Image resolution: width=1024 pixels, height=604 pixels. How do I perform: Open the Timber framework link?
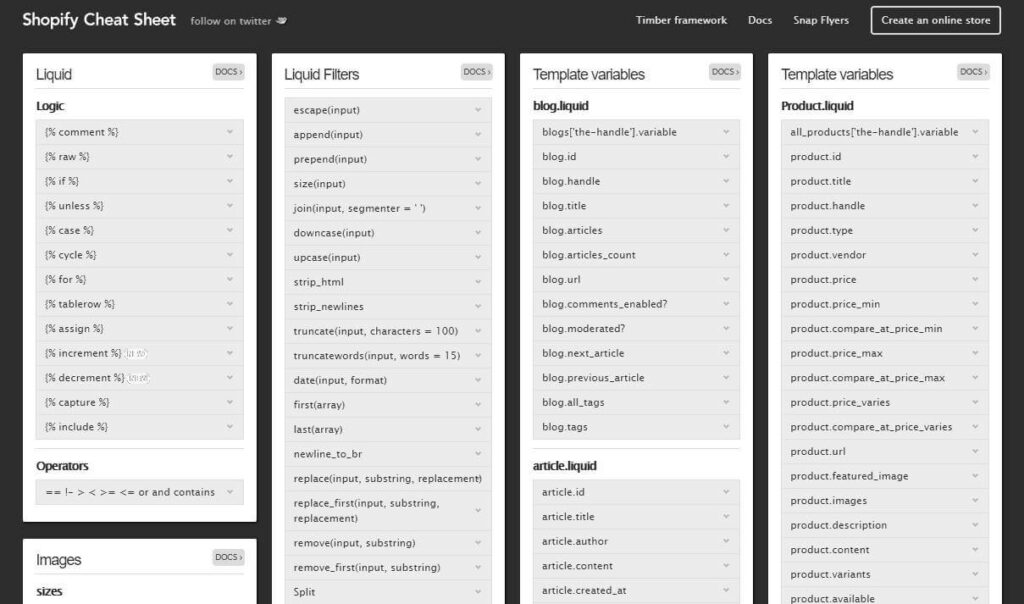pyautogui.click(x=681, y=20)
